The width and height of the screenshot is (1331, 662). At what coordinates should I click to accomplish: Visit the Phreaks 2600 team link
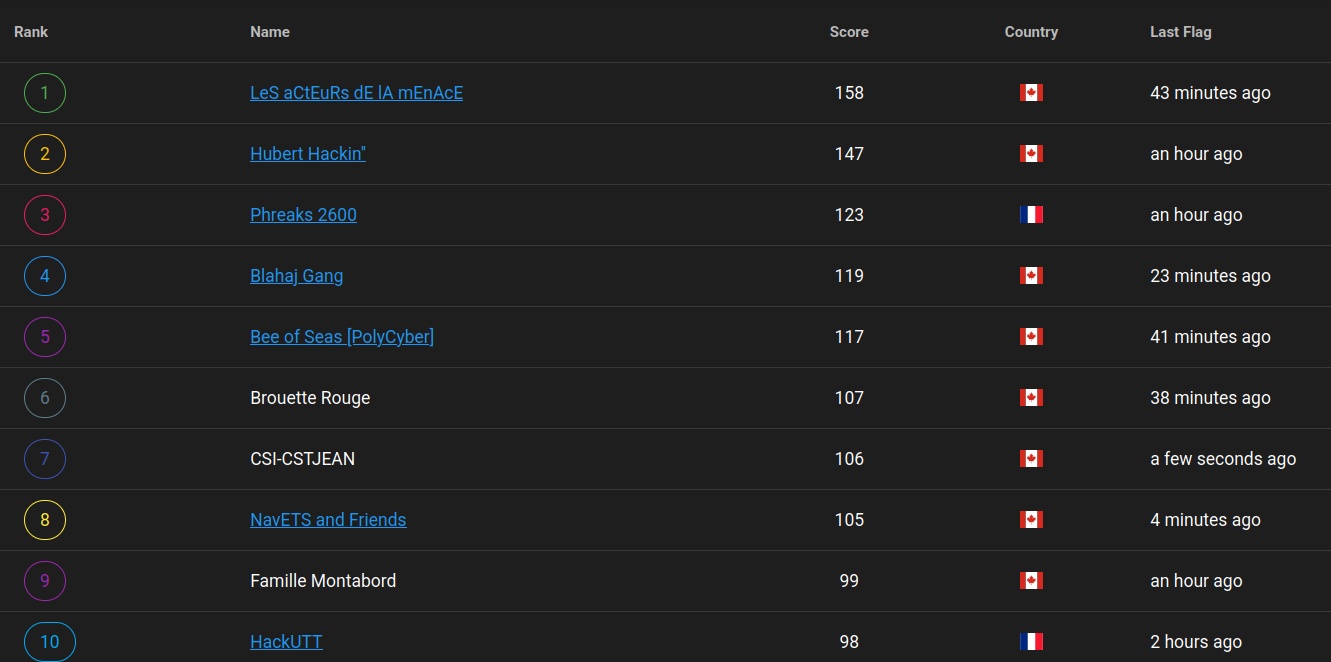coord(303,215)
